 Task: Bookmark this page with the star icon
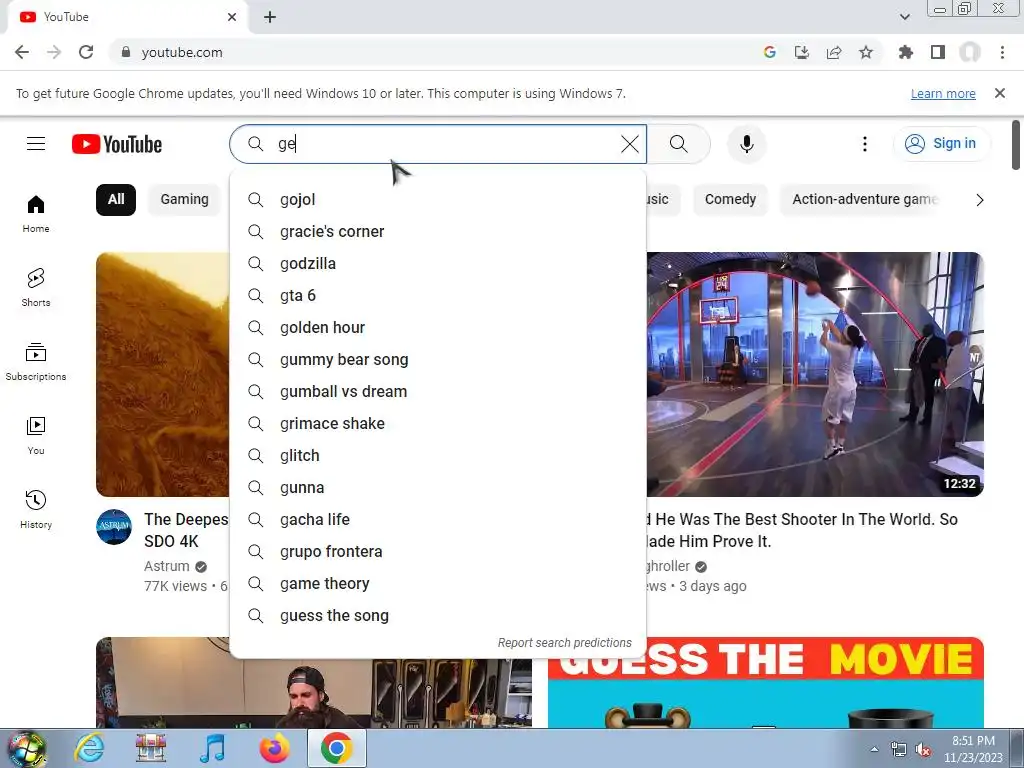pyautogui.click(x=866, y=52)
